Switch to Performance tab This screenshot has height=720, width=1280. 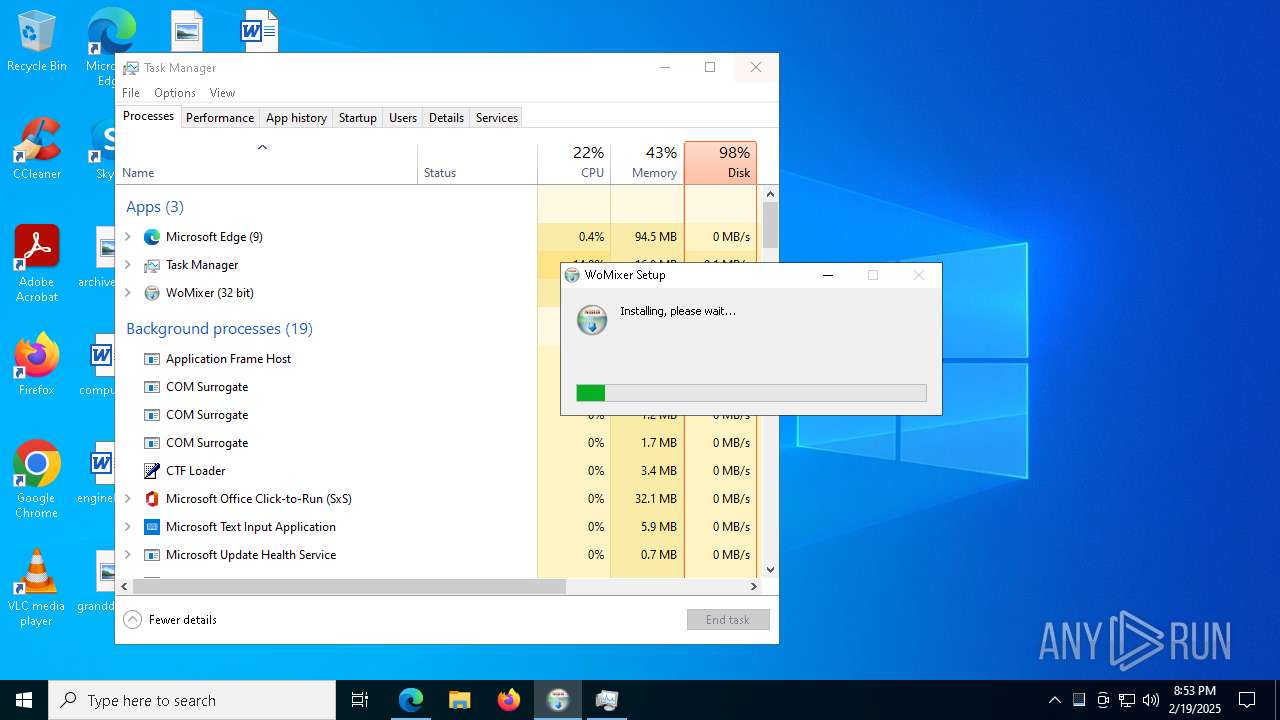click(220, 118)
